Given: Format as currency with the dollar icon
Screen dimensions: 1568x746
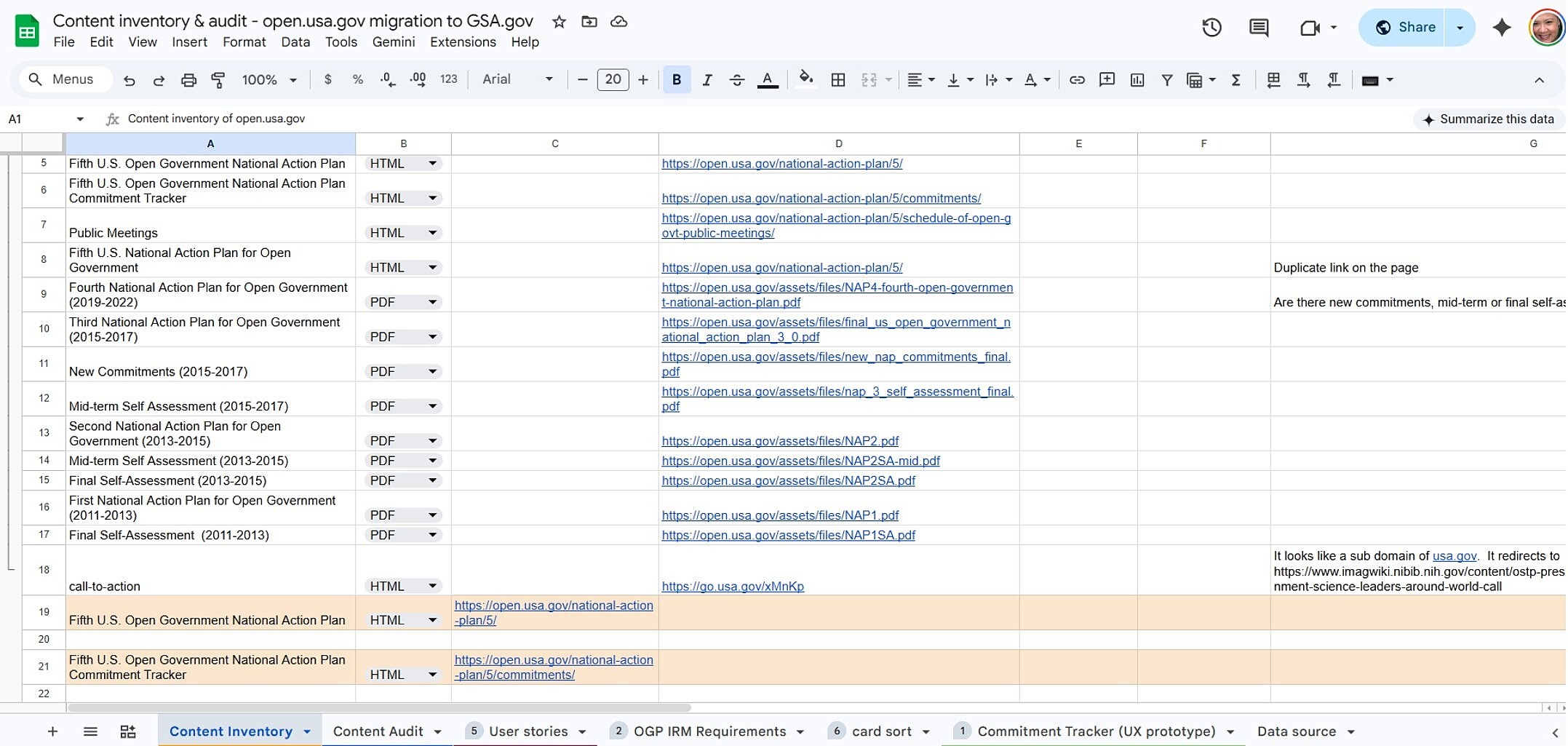Looking at the screenshot, I should [x=328, y=79].
